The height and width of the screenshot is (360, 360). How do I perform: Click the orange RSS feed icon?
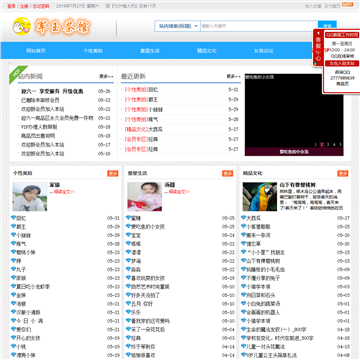pyautogui.click(x=347, y=5)
